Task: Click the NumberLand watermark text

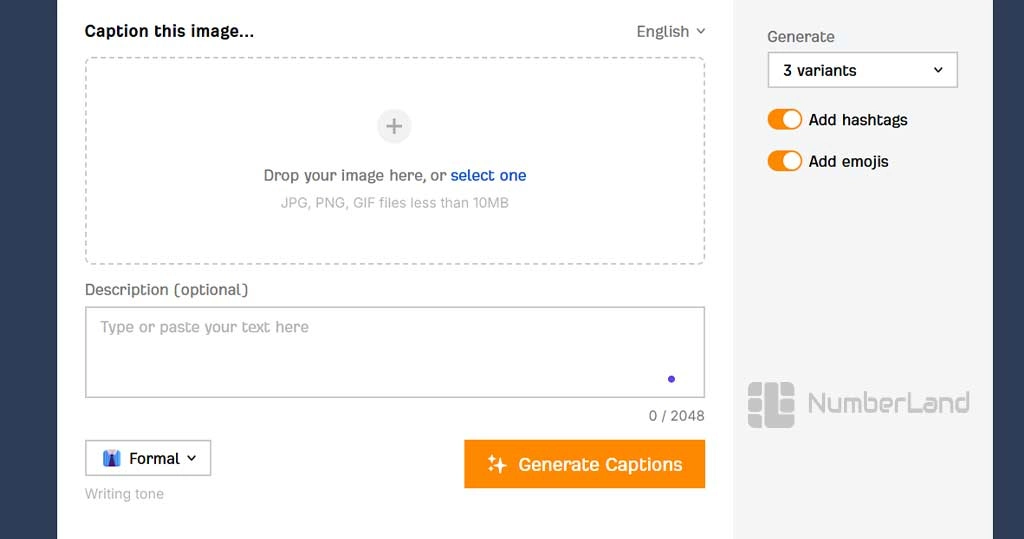Action: [889, 403]
